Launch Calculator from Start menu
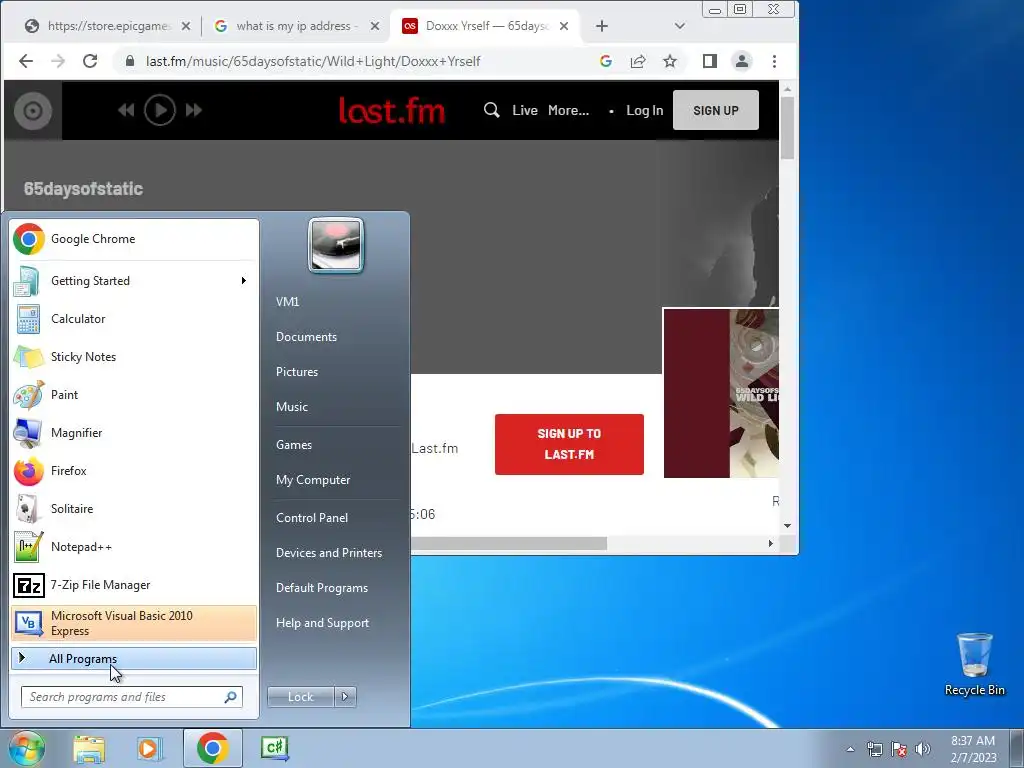Image resolution: width=1024 pixels, height=768 pixels. pos(134,319)
